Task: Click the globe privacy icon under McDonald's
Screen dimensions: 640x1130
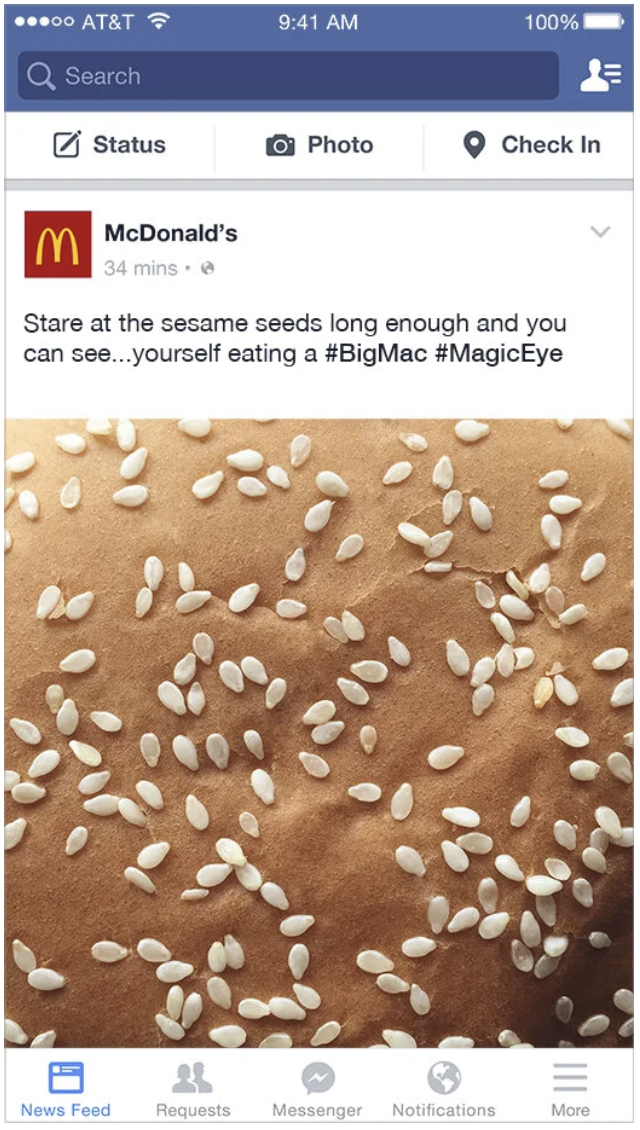Action: (208, 269)
